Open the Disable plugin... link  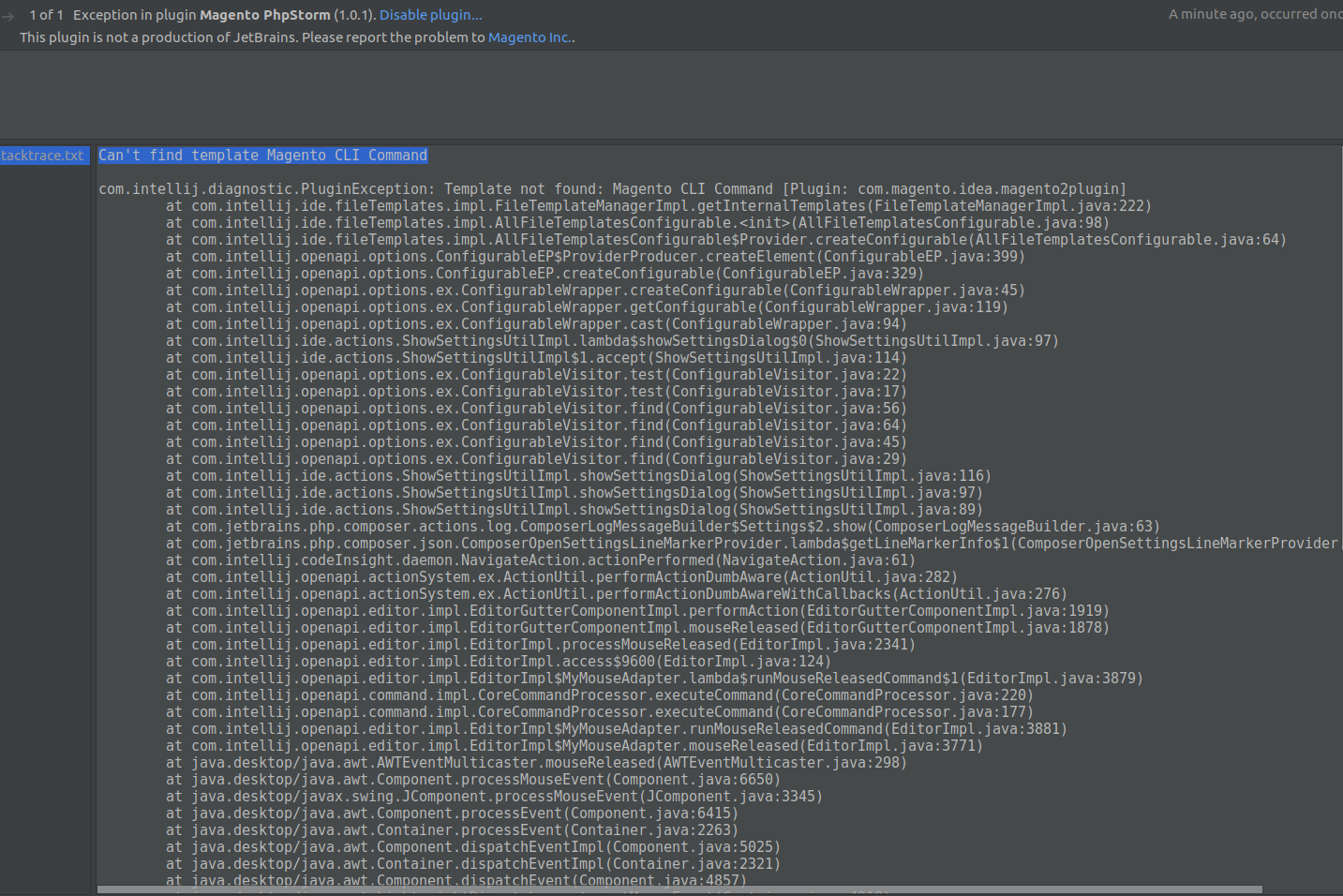pyautogui.click(x=429, y=14)
